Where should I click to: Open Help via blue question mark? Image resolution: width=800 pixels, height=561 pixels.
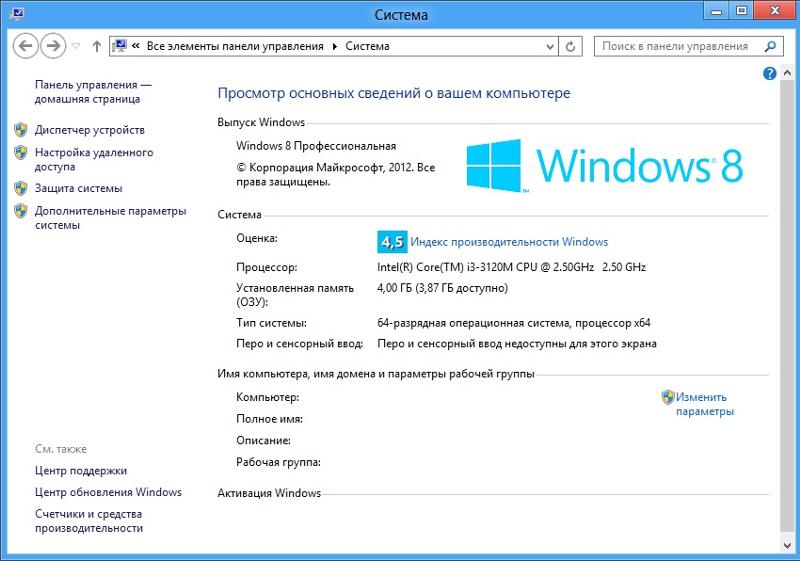coord(769,73)
